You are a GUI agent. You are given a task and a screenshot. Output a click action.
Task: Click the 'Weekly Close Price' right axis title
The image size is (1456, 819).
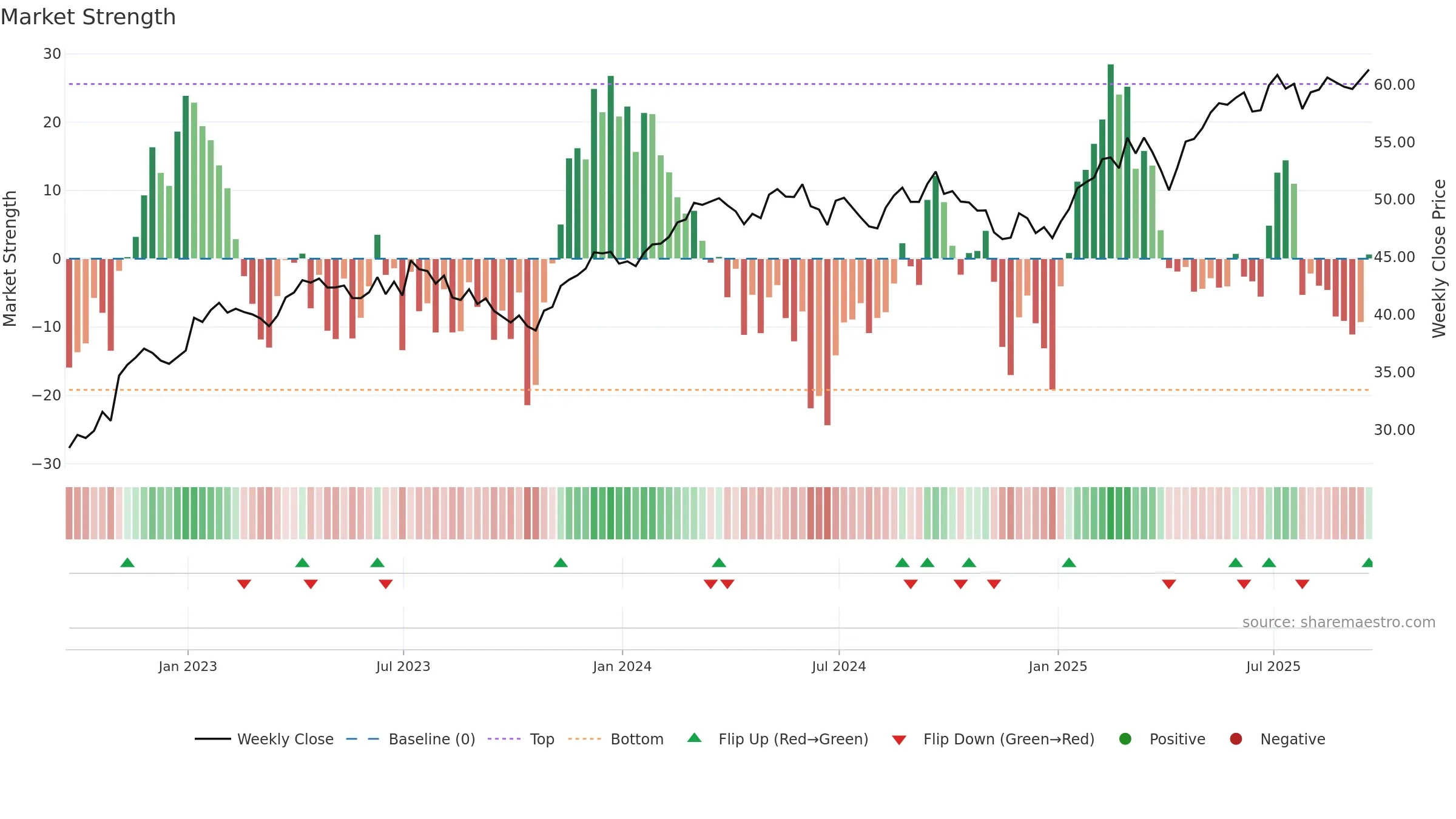tap(1439, 258)
